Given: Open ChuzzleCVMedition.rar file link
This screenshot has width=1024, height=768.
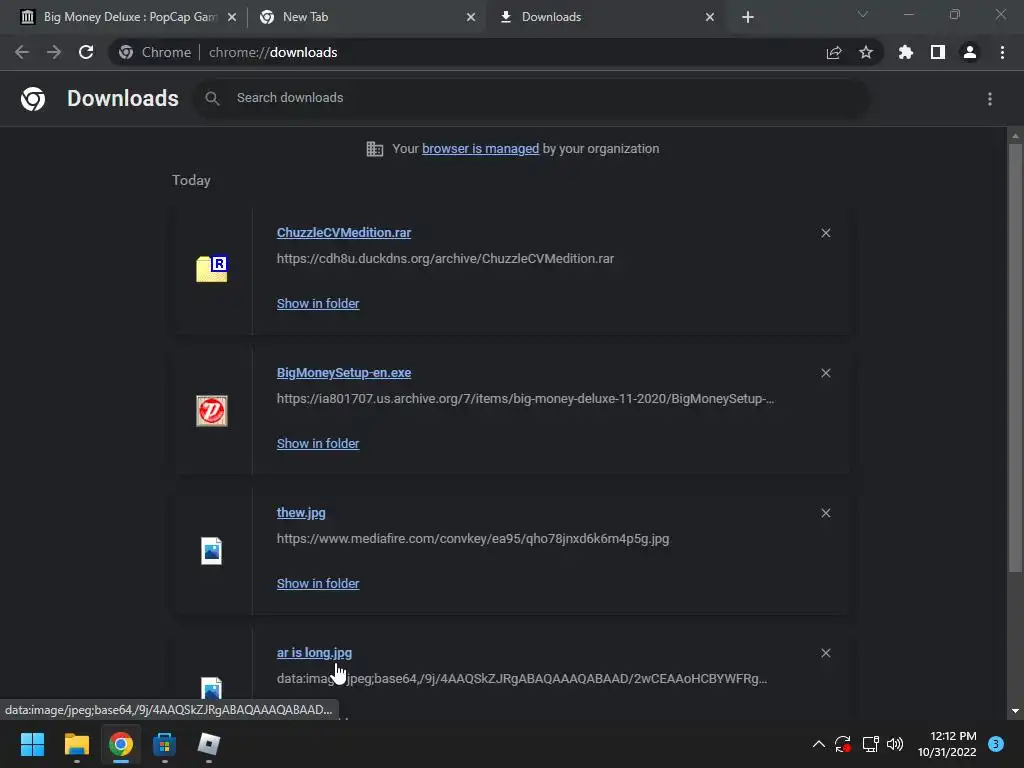Looking at the screenshot, I should point(344,232).
